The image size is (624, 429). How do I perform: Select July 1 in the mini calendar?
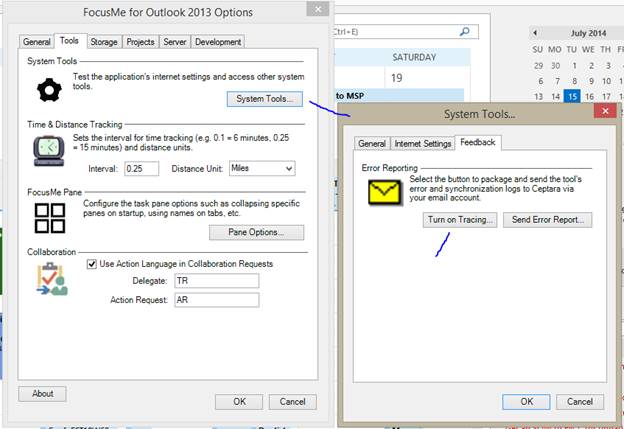click(574, 66)
